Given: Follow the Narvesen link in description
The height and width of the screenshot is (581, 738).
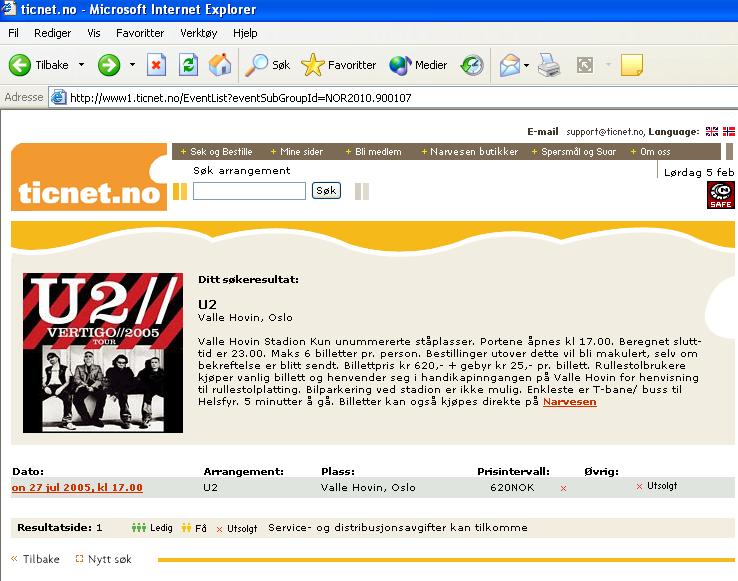Looking at the screenshot, I should 570,402.
